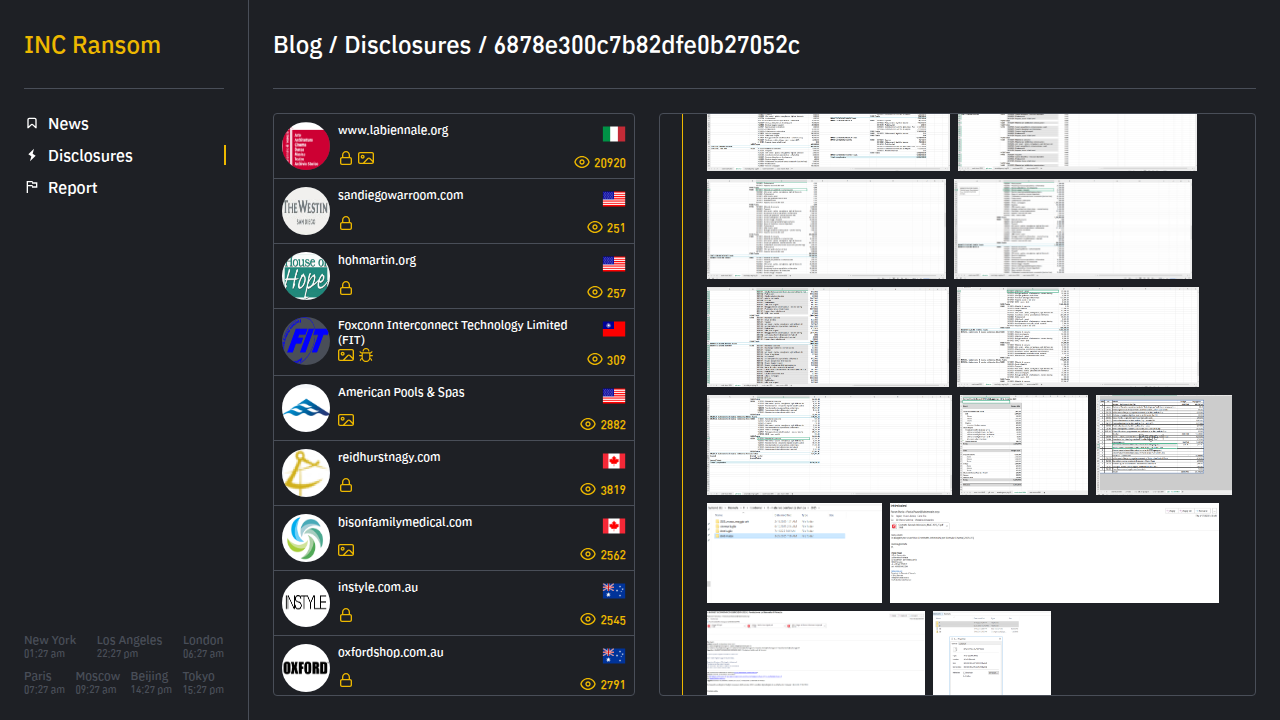Select Report in the sidebar menu
Viewport: 1280px width, 720px height.
[73, 188]
